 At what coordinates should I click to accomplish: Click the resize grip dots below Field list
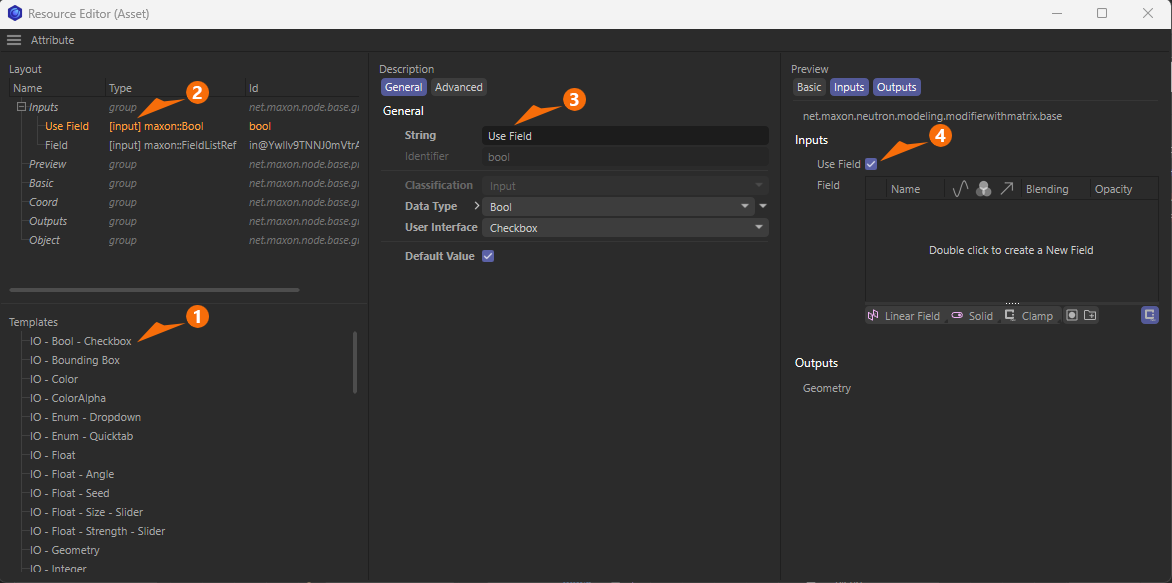[1012, 303]
